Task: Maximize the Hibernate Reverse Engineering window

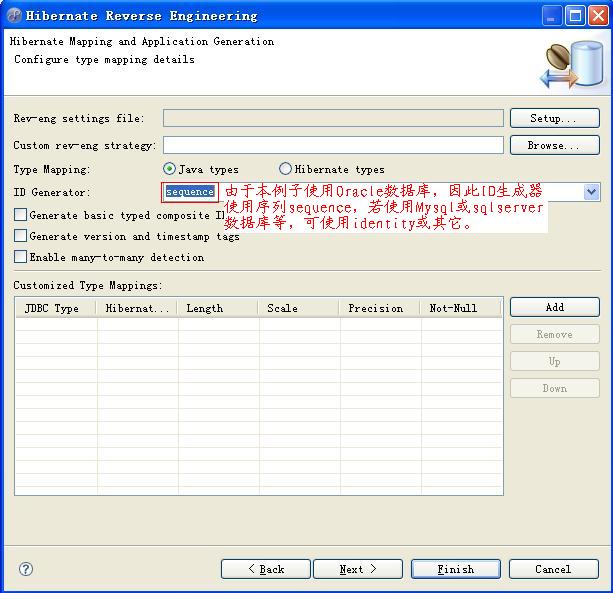Action: pyautogui.click(x=575, y=16)
